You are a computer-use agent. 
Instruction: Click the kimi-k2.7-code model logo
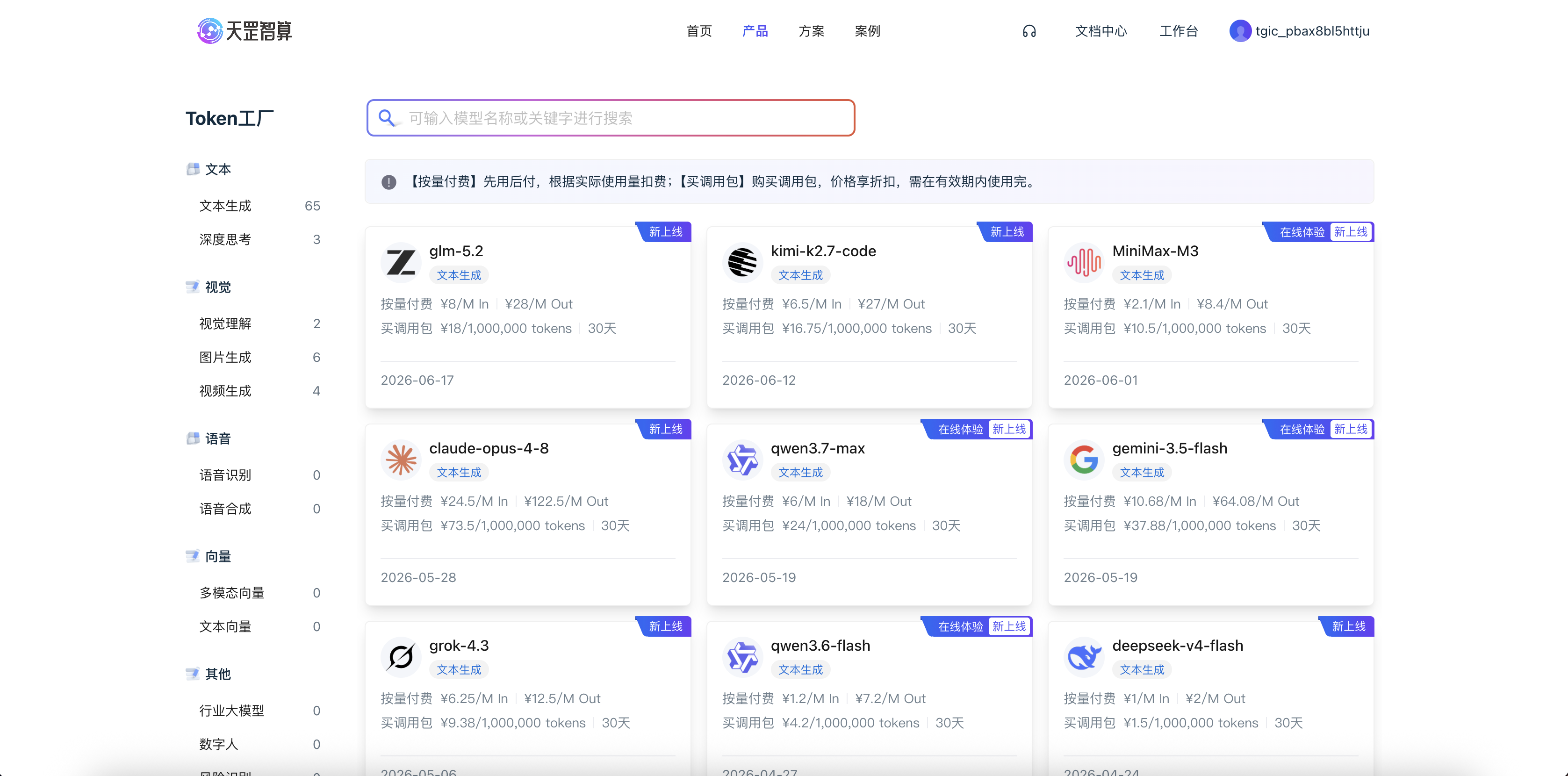tap(742, 263)
